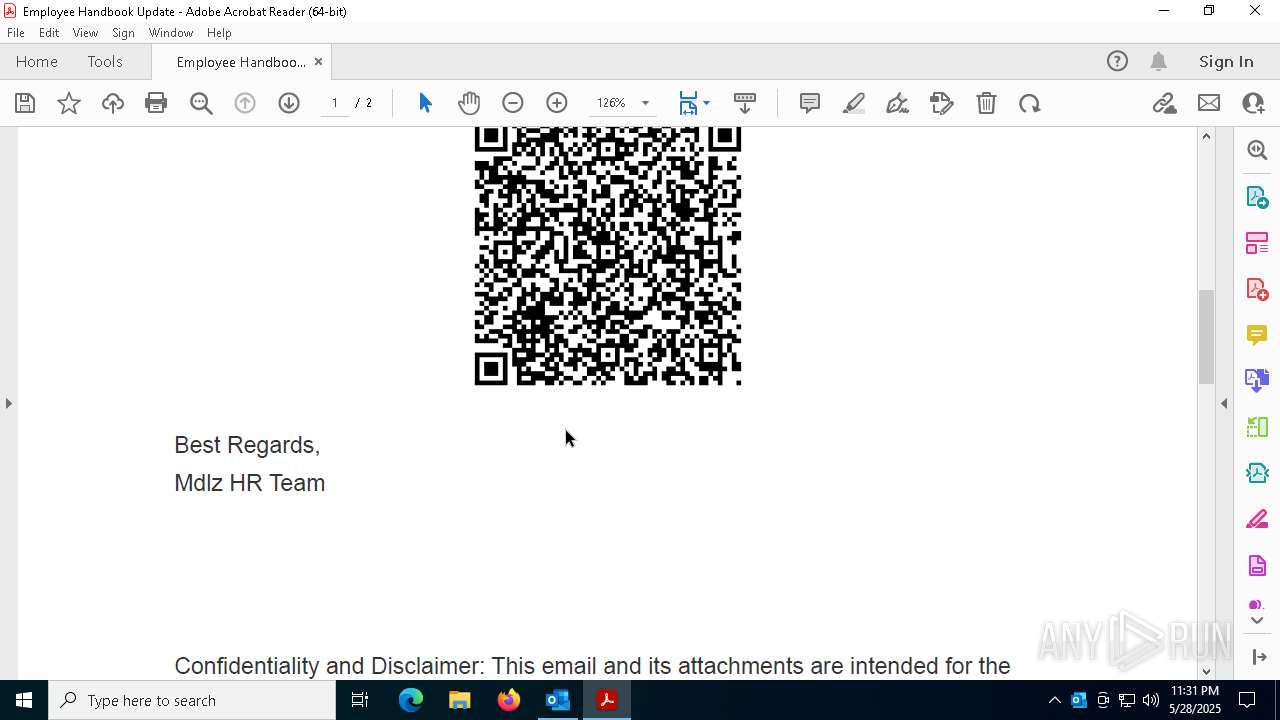Click the Save file icon
The width and height of the screenshot is (1280, 720).
25,103
